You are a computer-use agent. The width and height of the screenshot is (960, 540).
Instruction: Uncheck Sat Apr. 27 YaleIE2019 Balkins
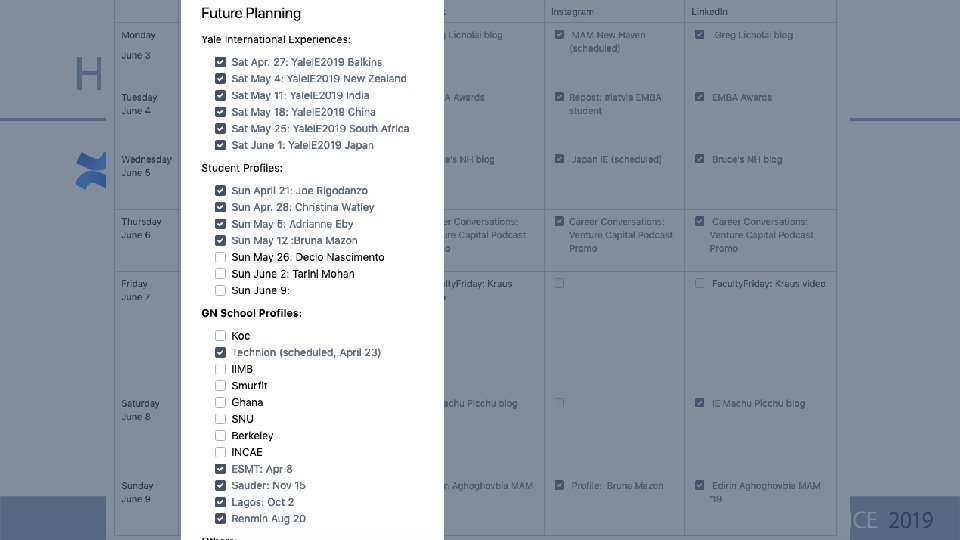click(220, 62)
